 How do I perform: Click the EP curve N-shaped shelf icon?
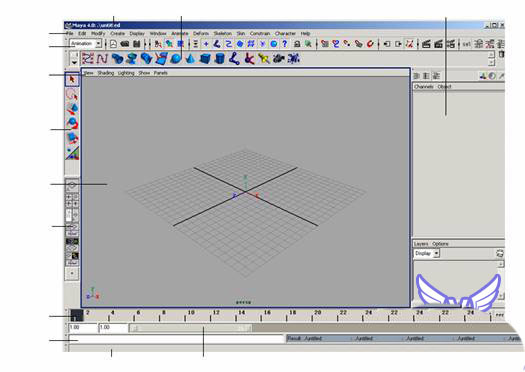click(x=102, y=59)
